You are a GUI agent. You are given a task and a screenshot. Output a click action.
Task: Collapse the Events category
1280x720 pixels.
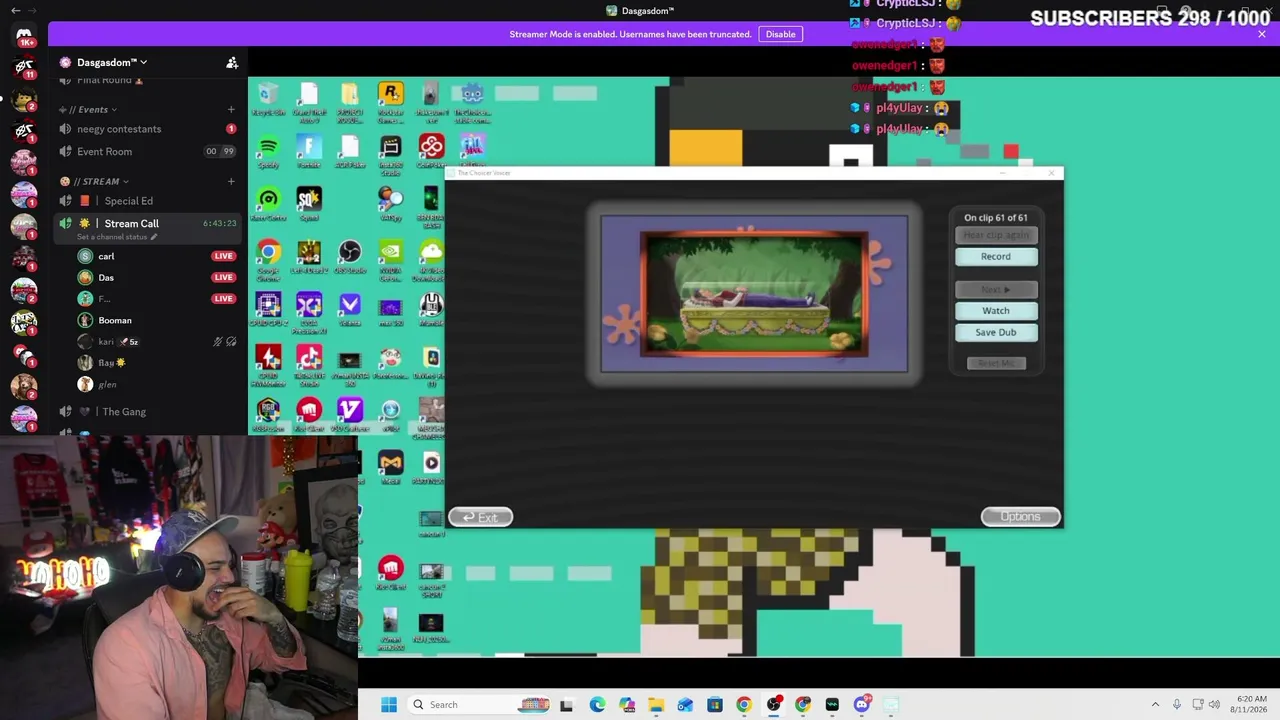point(90,109)
